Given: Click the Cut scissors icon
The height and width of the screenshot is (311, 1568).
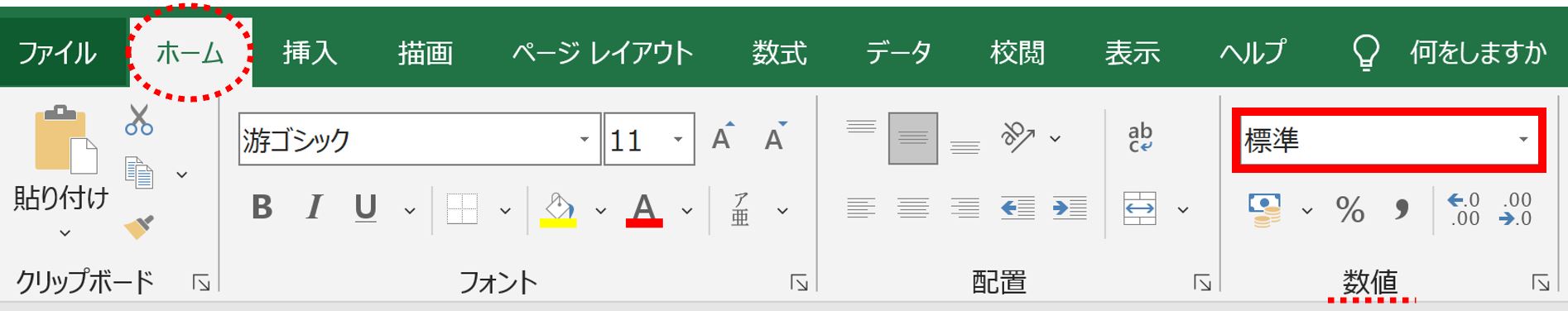Looking at the screenshot, I should pyautogui.click(x=139, y=120).
